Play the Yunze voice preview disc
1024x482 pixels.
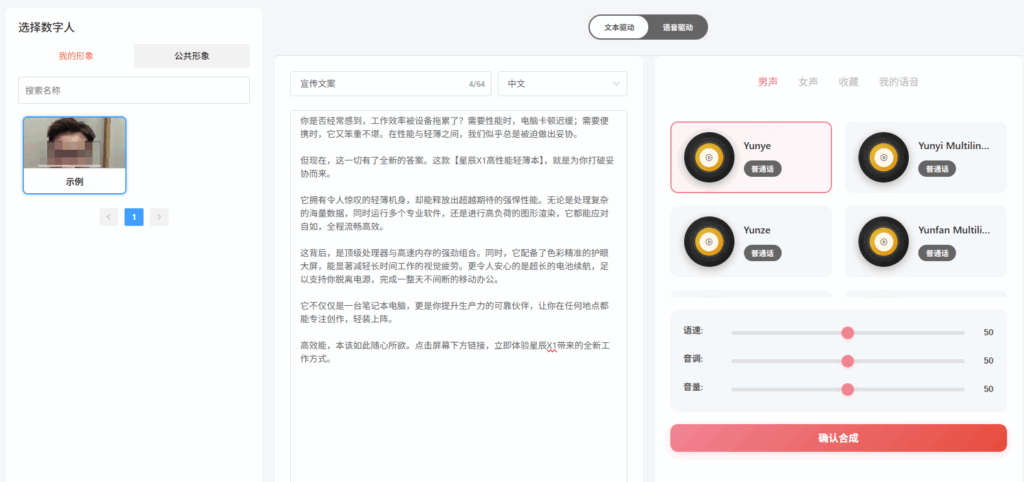(709, 241)
